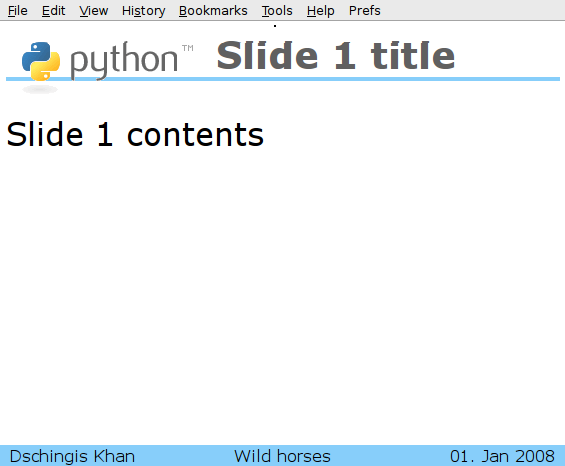Click the Slide 1 contents text

135,134
